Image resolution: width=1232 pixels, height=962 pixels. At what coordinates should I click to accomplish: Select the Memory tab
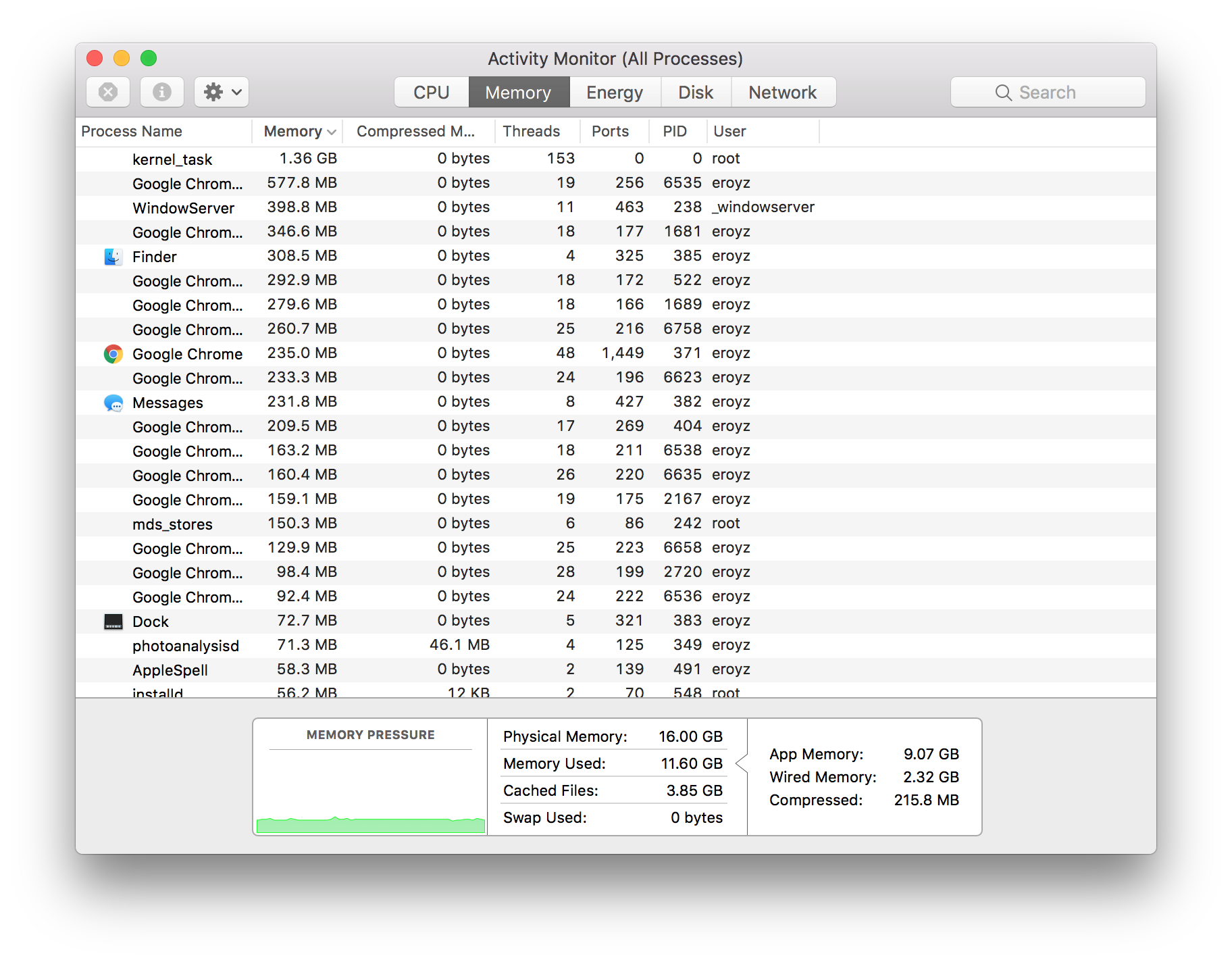pyautogui.click(x=519, y=92)
